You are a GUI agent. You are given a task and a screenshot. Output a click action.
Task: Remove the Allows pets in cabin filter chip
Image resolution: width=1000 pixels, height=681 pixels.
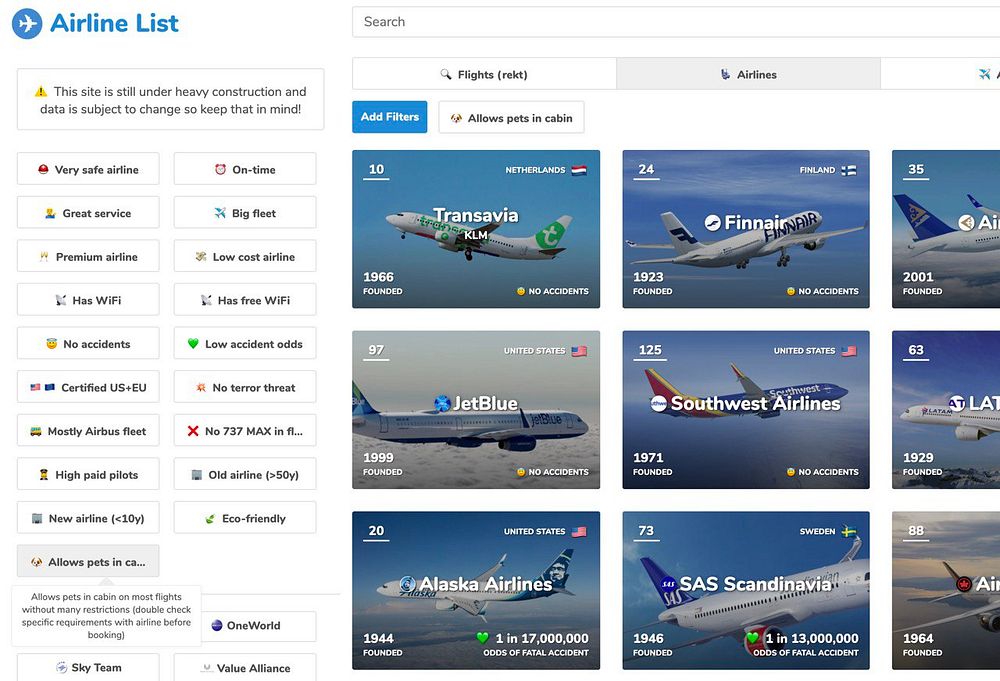511,117
